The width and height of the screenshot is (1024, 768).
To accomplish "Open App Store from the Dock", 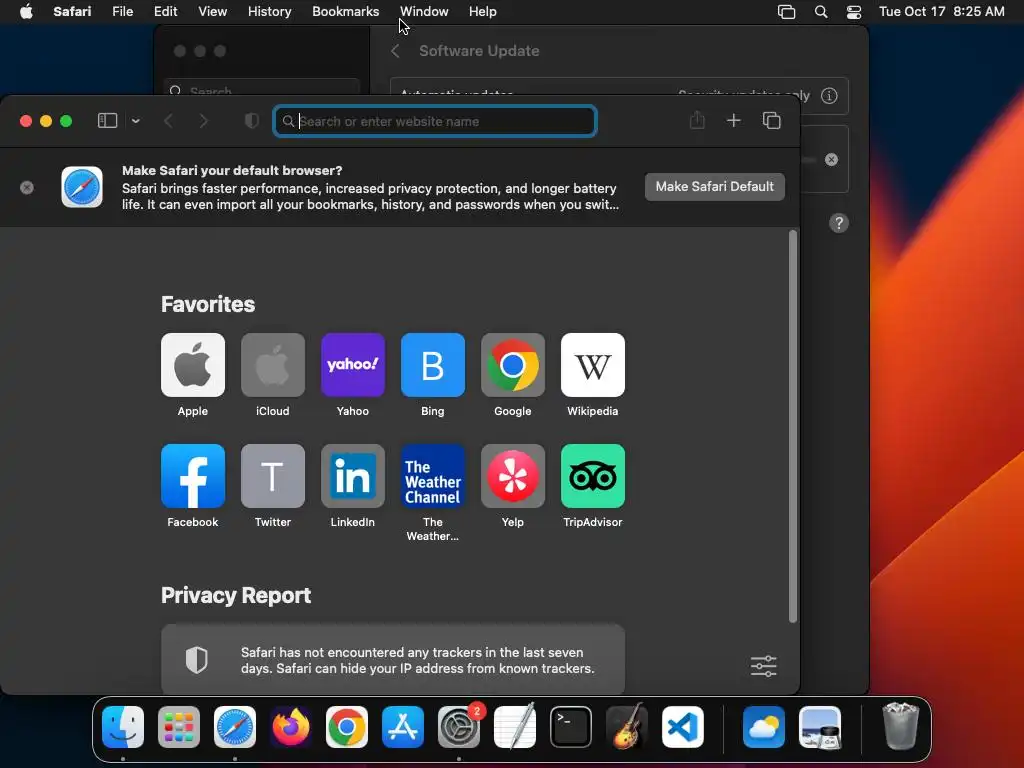I will click(403, 727).
